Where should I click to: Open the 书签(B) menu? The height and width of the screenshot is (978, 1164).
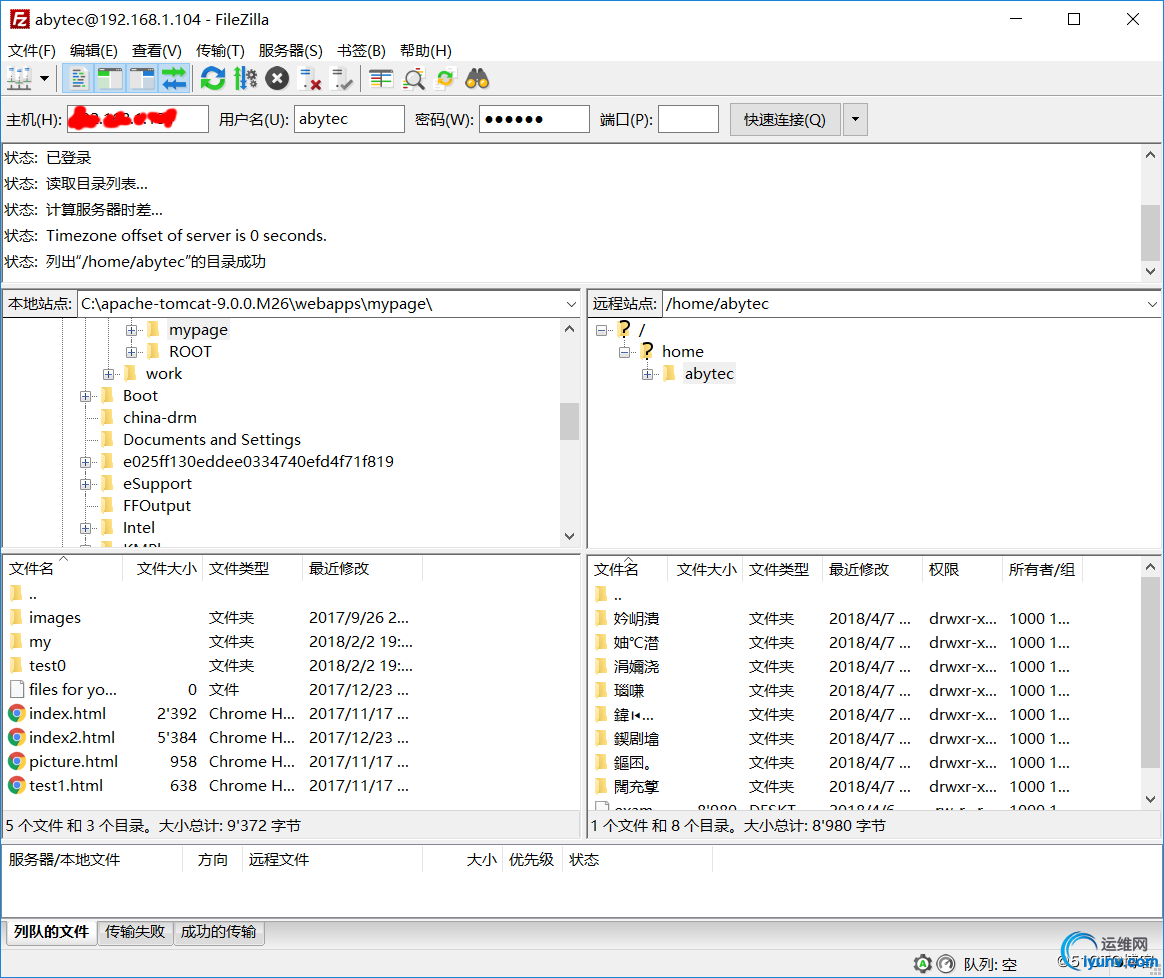tap(362, 50)
